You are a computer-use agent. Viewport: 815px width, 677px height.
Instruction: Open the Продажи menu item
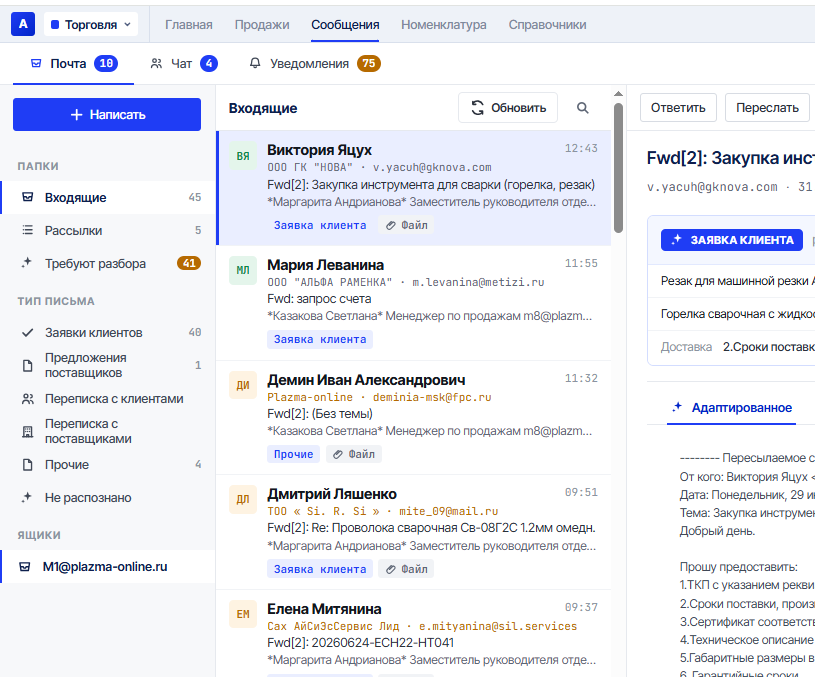coord(262,24)
